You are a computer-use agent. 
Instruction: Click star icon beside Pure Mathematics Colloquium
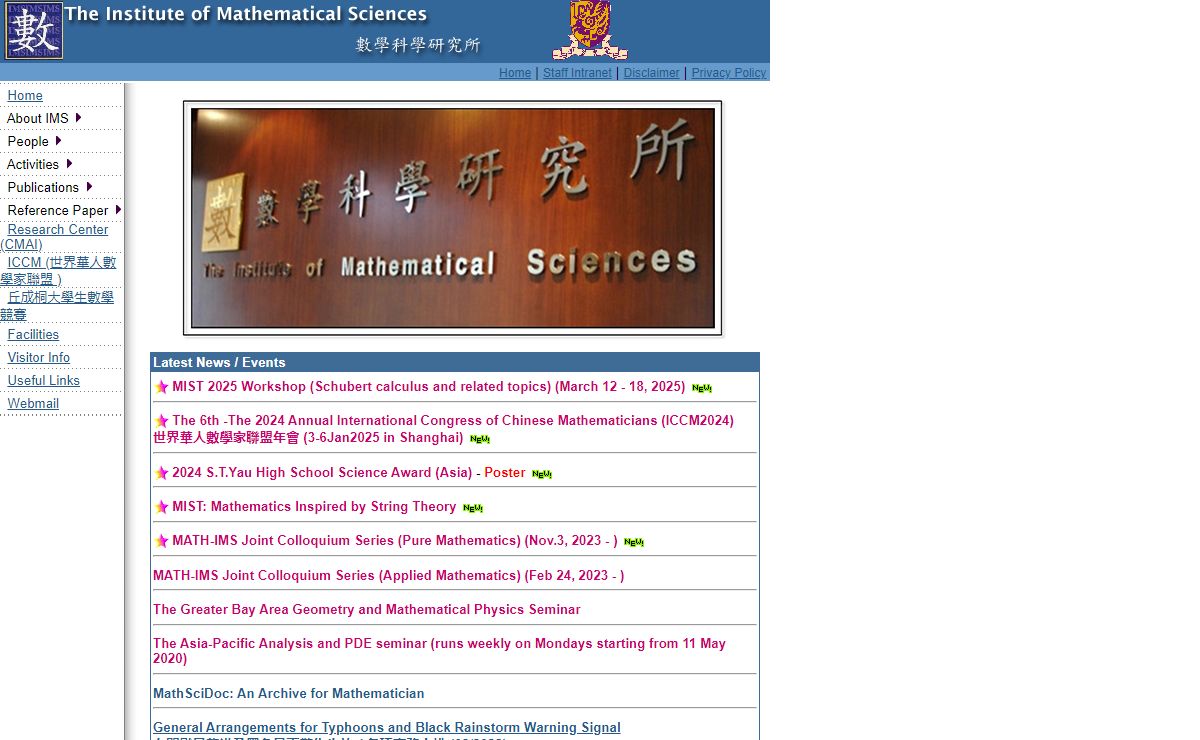pos(161,541)
